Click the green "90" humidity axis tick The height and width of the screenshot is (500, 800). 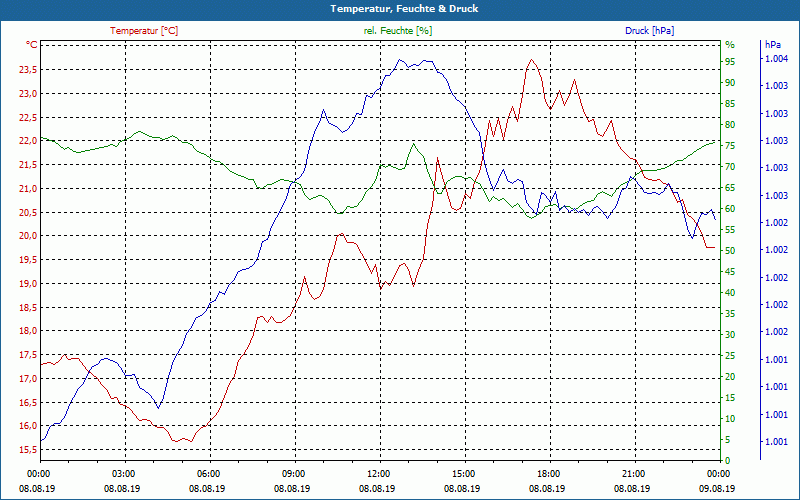point(730,83)
